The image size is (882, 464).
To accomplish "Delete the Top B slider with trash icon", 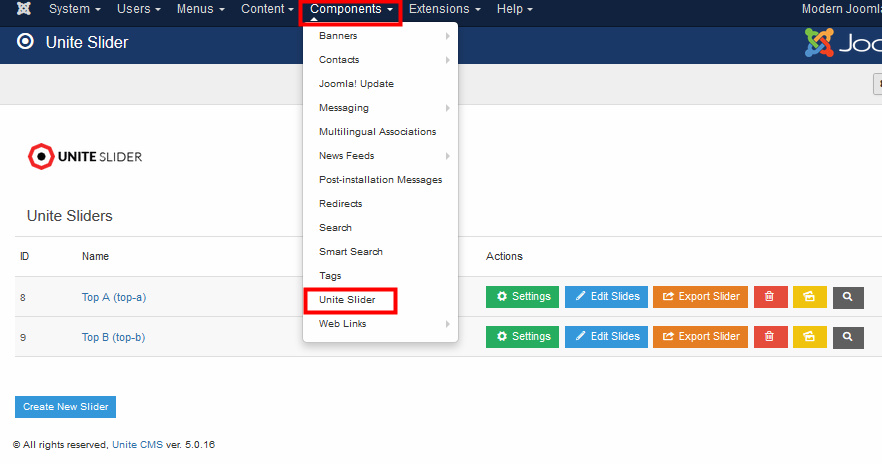I will [770, 336].
